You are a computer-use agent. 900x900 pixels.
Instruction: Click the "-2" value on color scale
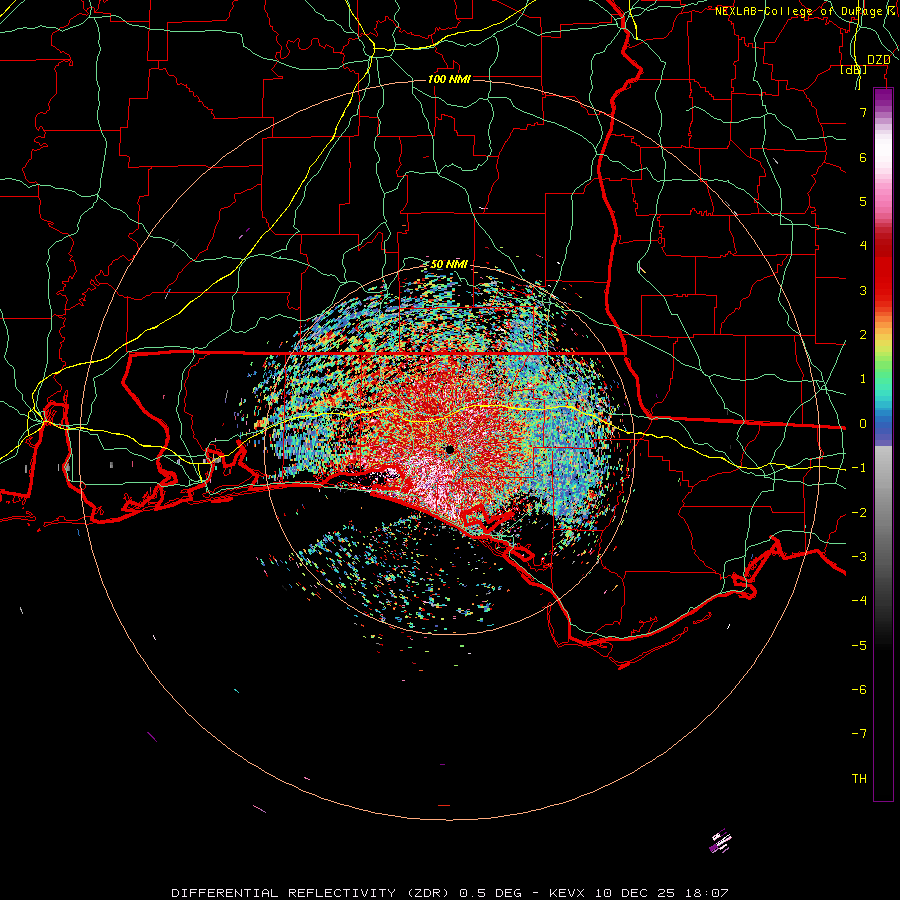click(x=859, y=513)
